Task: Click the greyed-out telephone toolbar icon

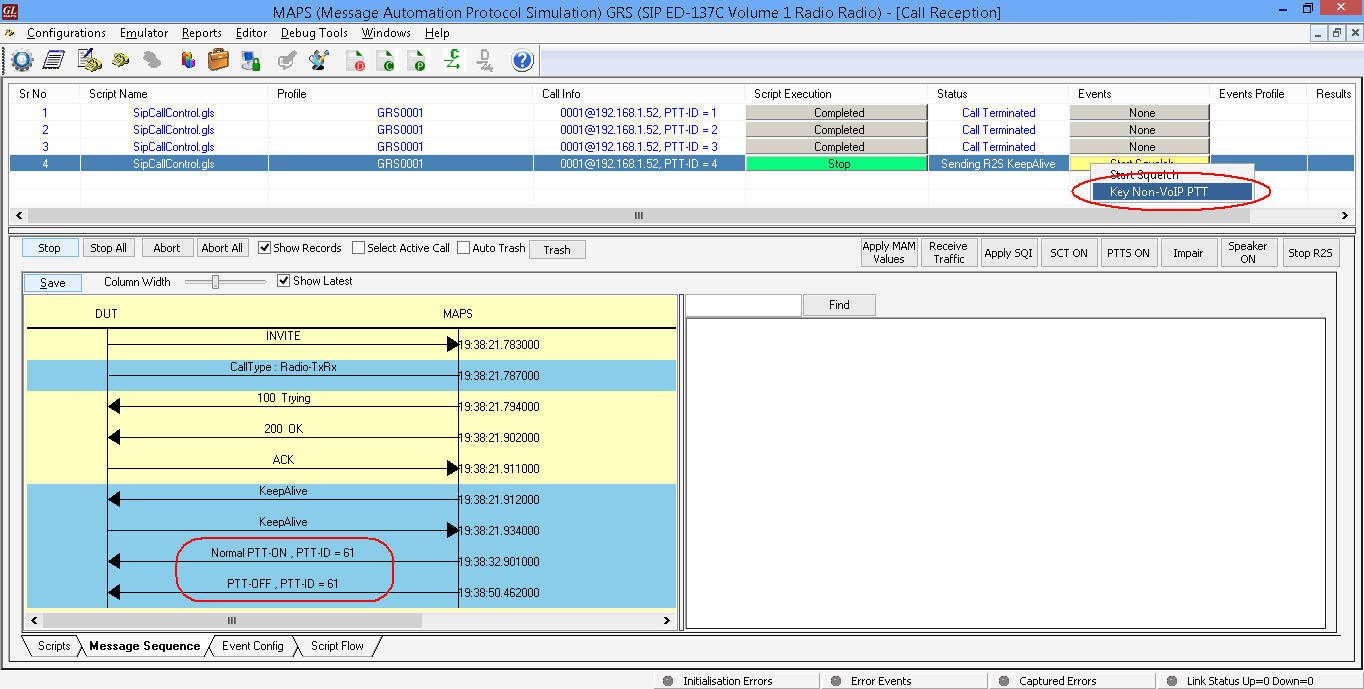Action: pyautogui.click(x=152, y=60)
